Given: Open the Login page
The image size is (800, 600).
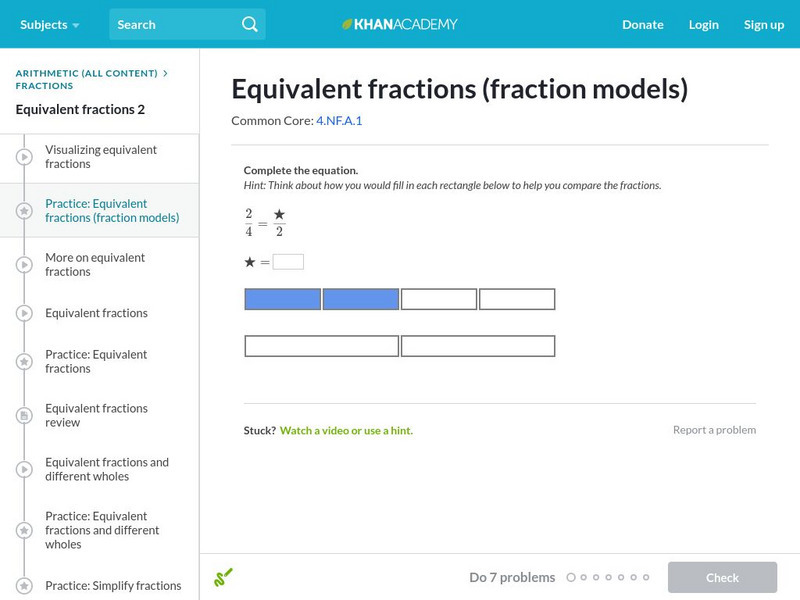Looking at the screenshot, I should tap(703, 24).
